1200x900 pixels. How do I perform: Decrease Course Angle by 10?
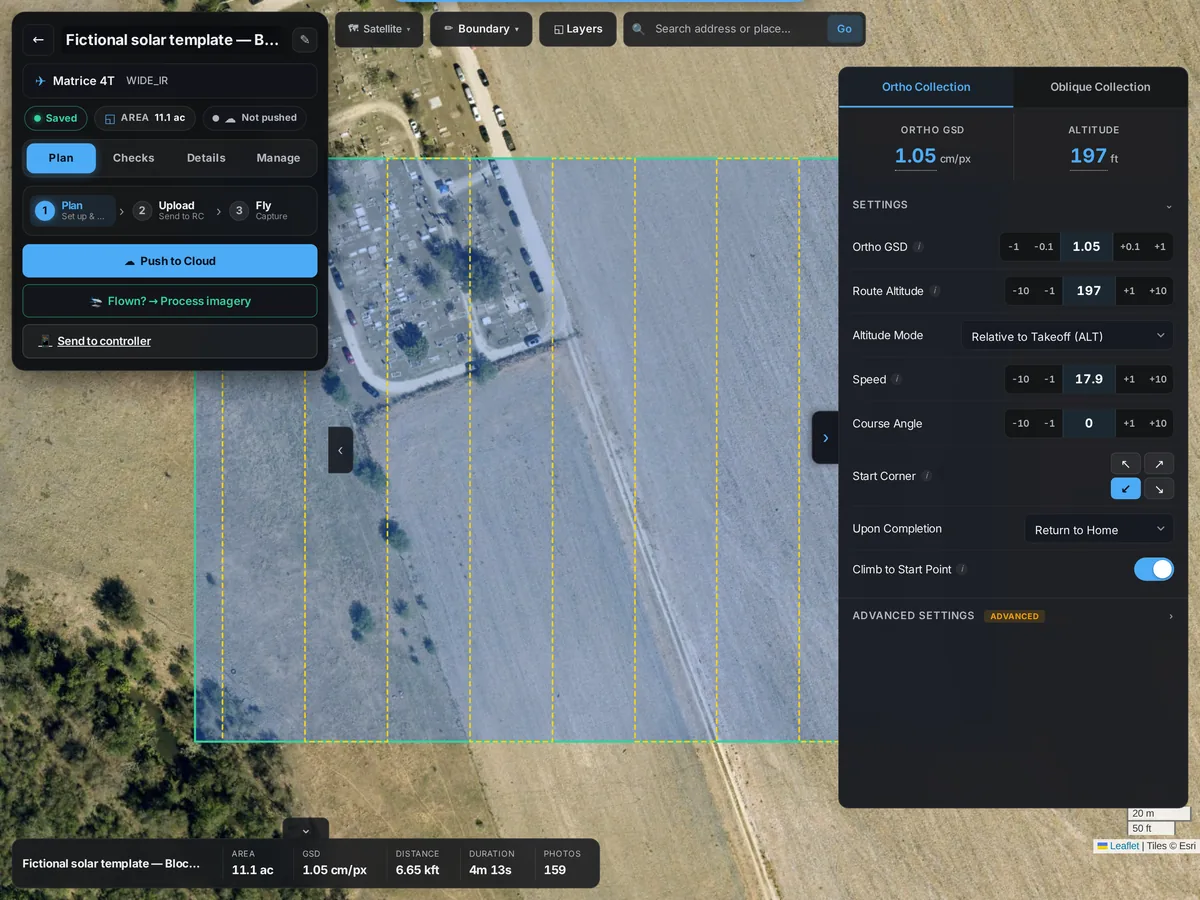click(x=1020, y=424)
